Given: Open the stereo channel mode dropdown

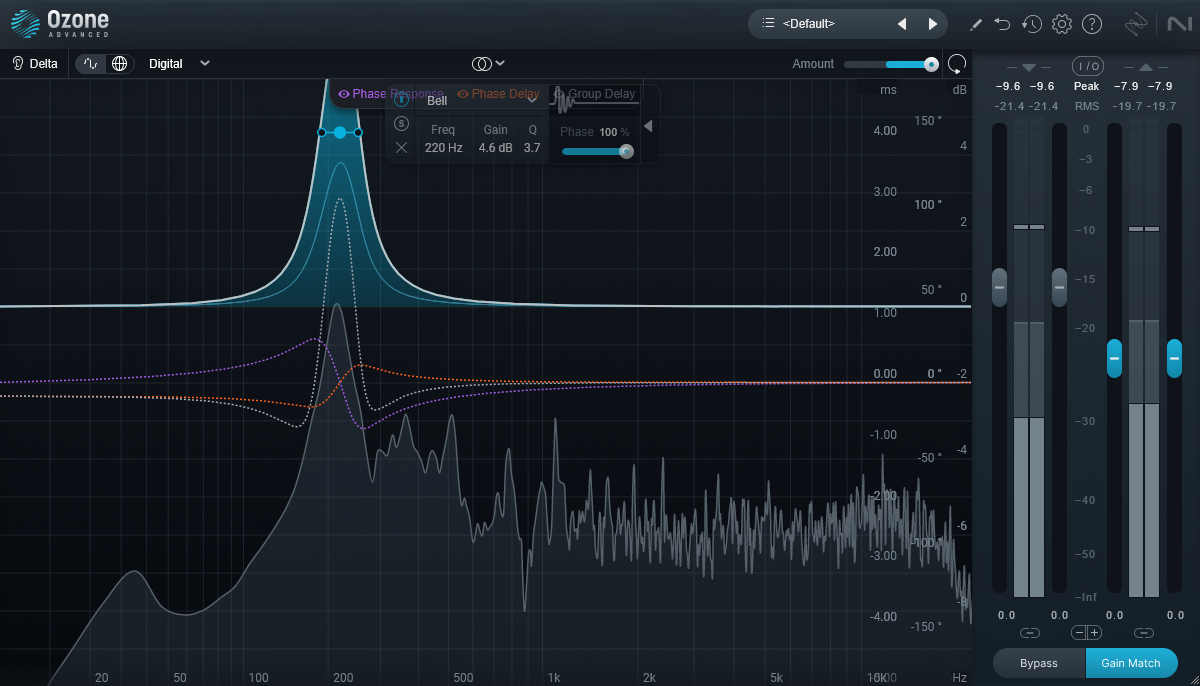Looking at the screenshot, I should point(488,63).
